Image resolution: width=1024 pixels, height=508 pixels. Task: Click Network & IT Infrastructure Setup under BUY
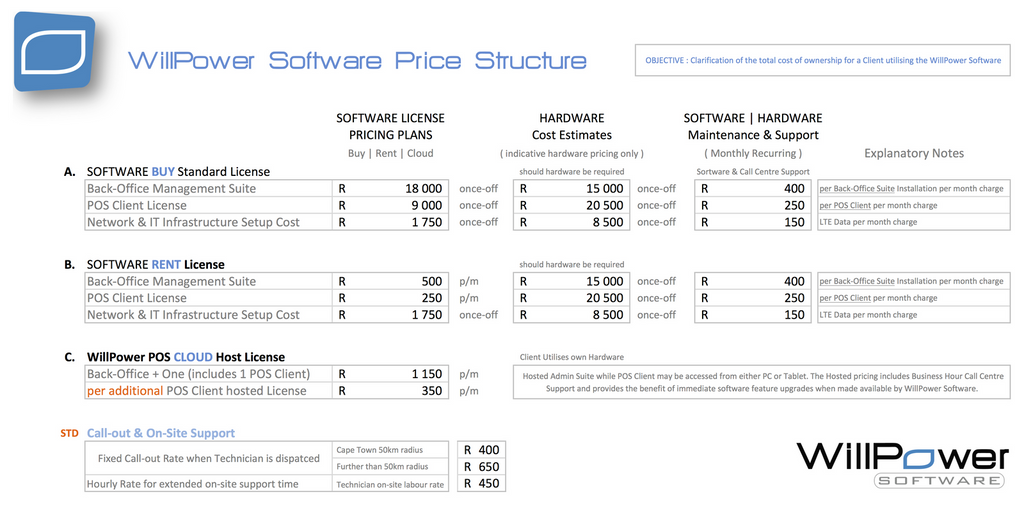pos(208,223)
